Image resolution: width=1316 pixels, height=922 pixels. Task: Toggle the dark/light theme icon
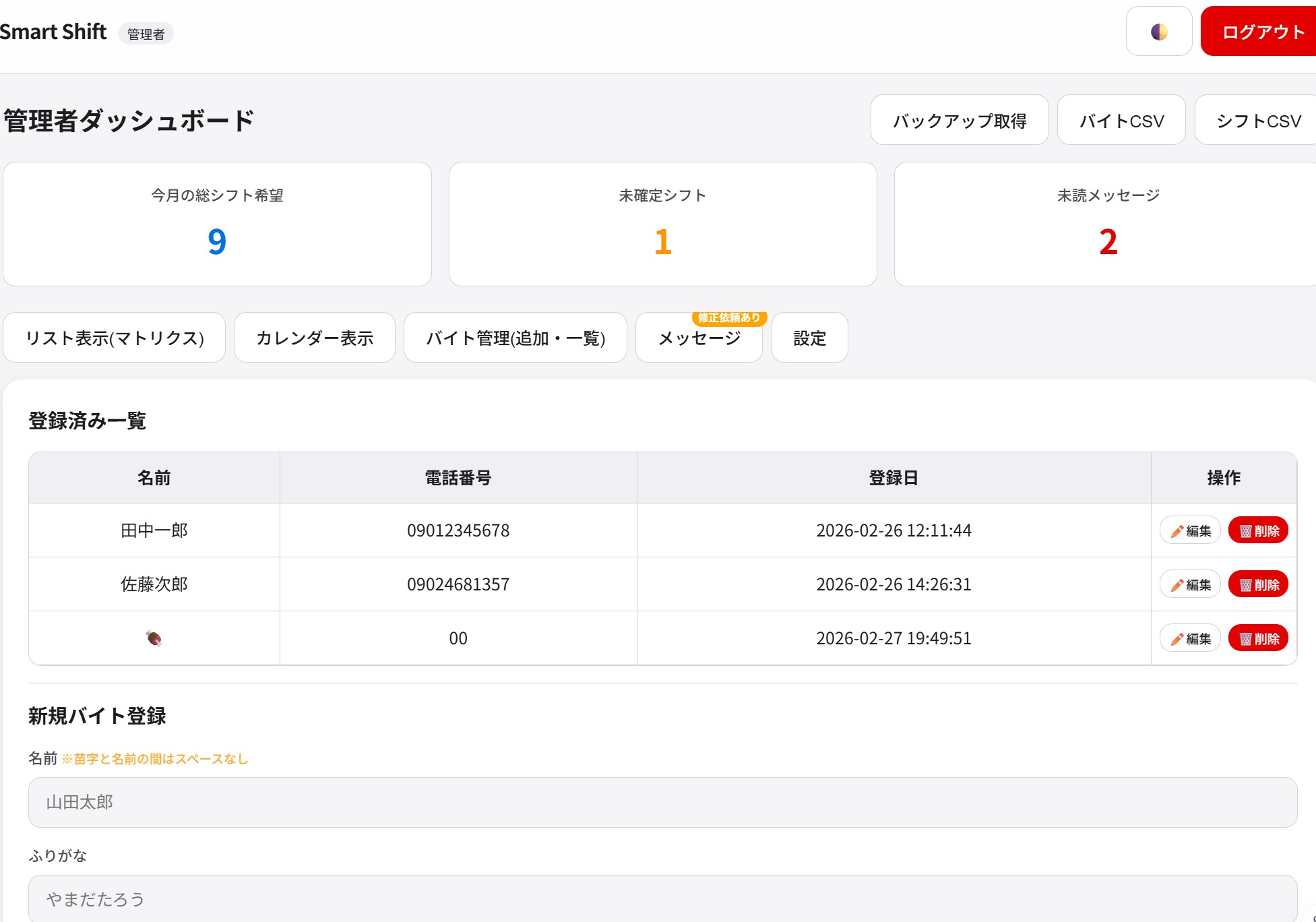(1158, 32)
